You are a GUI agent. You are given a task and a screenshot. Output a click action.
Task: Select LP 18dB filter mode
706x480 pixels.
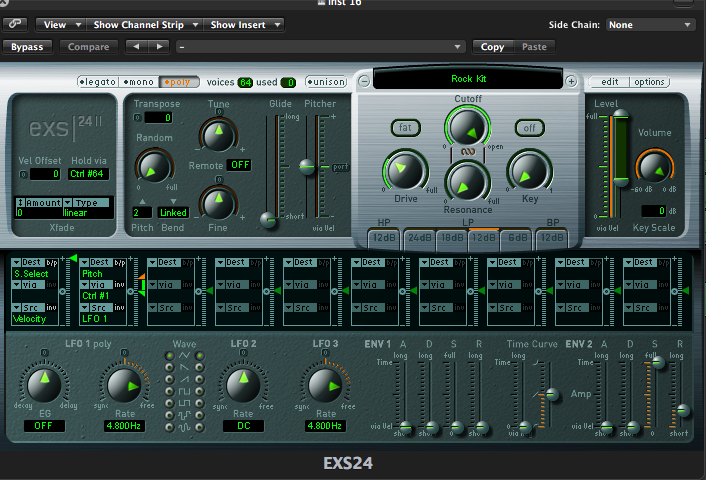[x=452, y=238]
